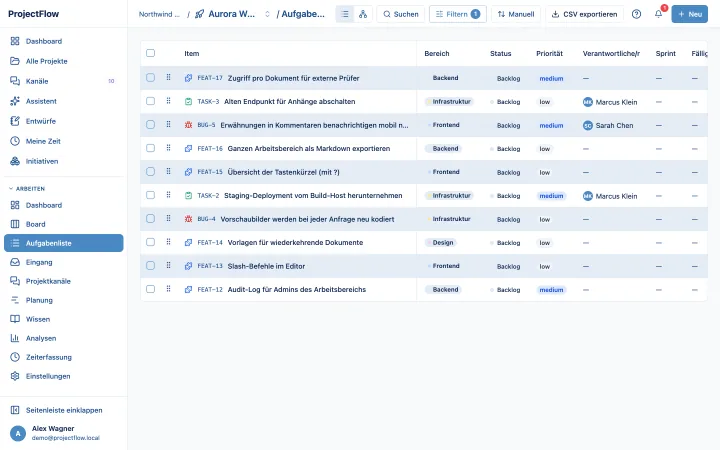Screen dimensions: 720x450
Task: Click the Status column header
Action: (x=501, y=54)
